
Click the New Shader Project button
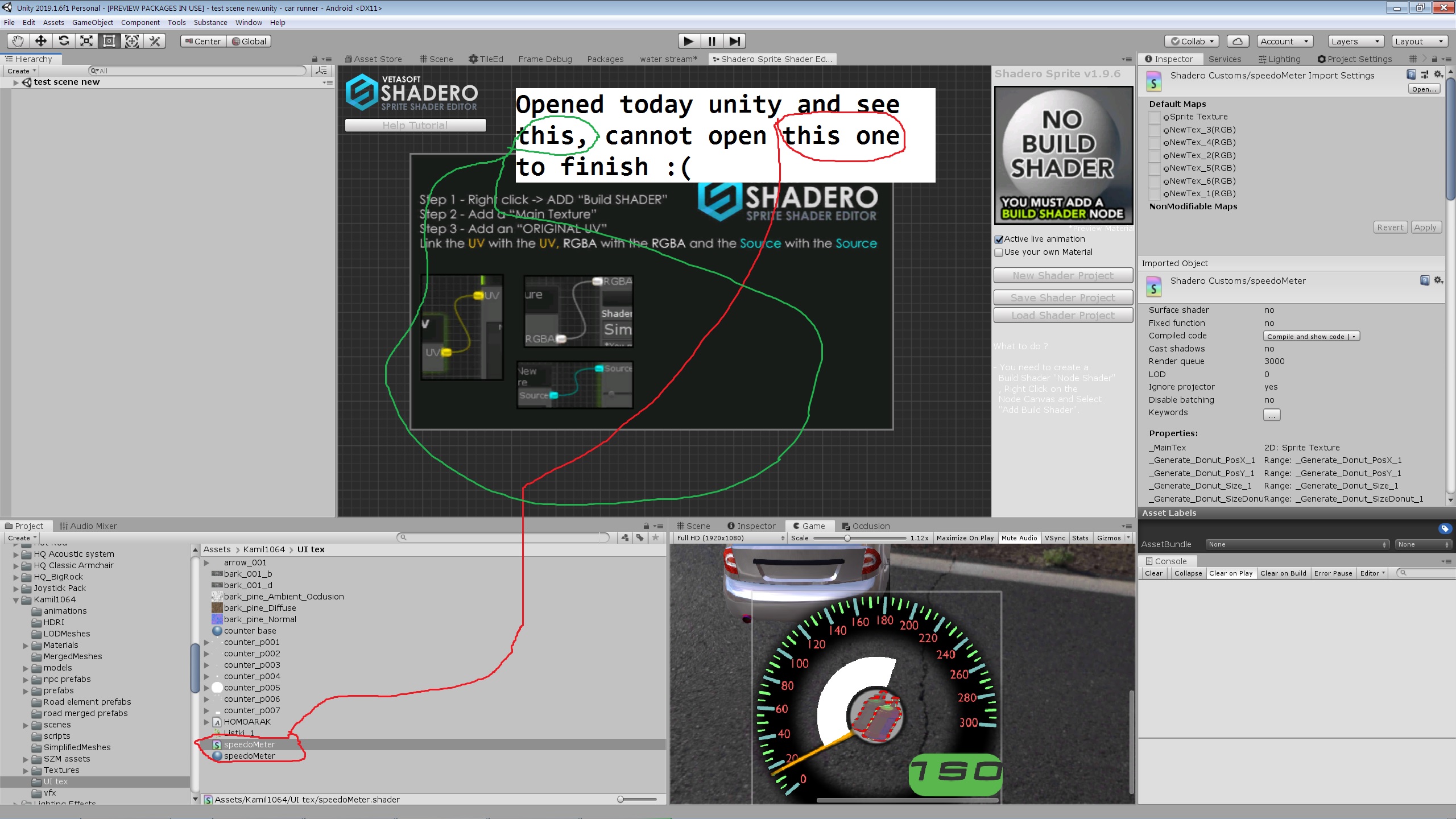[1062, 275]
